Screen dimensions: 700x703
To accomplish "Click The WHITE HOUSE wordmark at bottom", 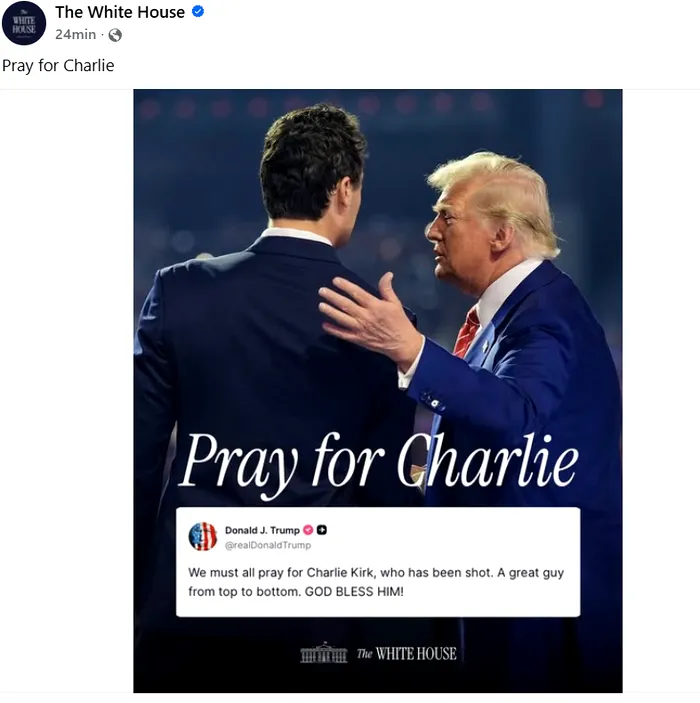I will (407, 654).
